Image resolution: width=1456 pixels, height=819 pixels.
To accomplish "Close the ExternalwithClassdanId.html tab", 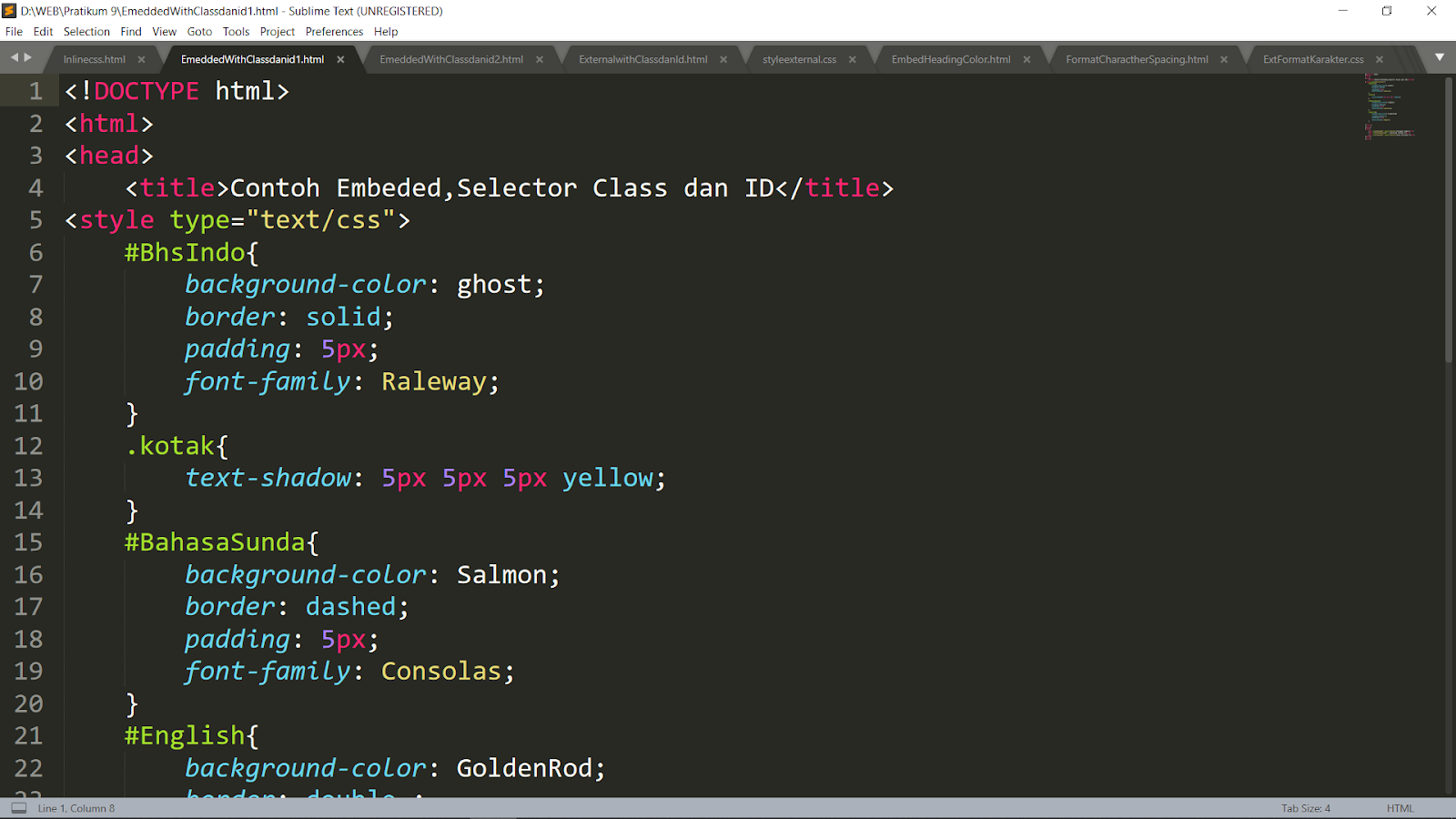I will (x=723, y=59).
